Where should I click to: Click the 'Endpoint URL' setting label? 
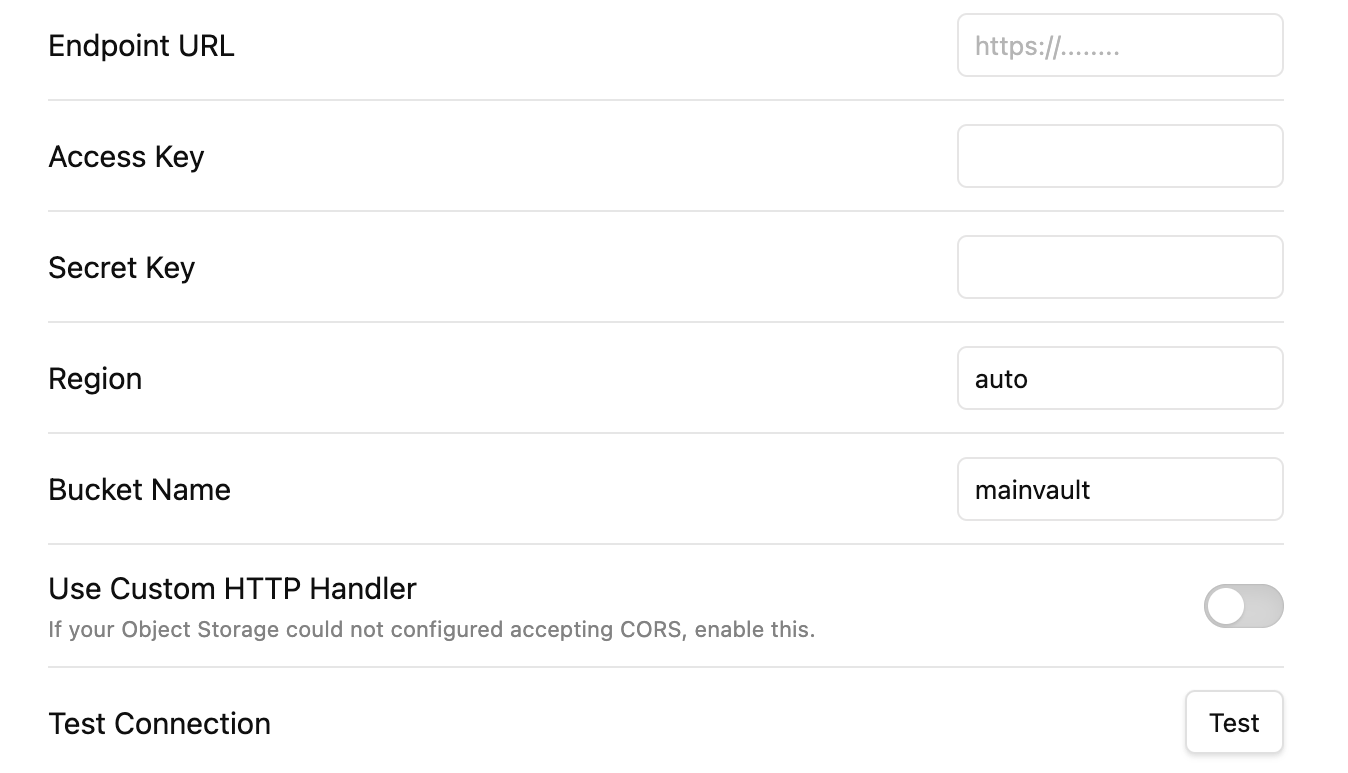141,46
